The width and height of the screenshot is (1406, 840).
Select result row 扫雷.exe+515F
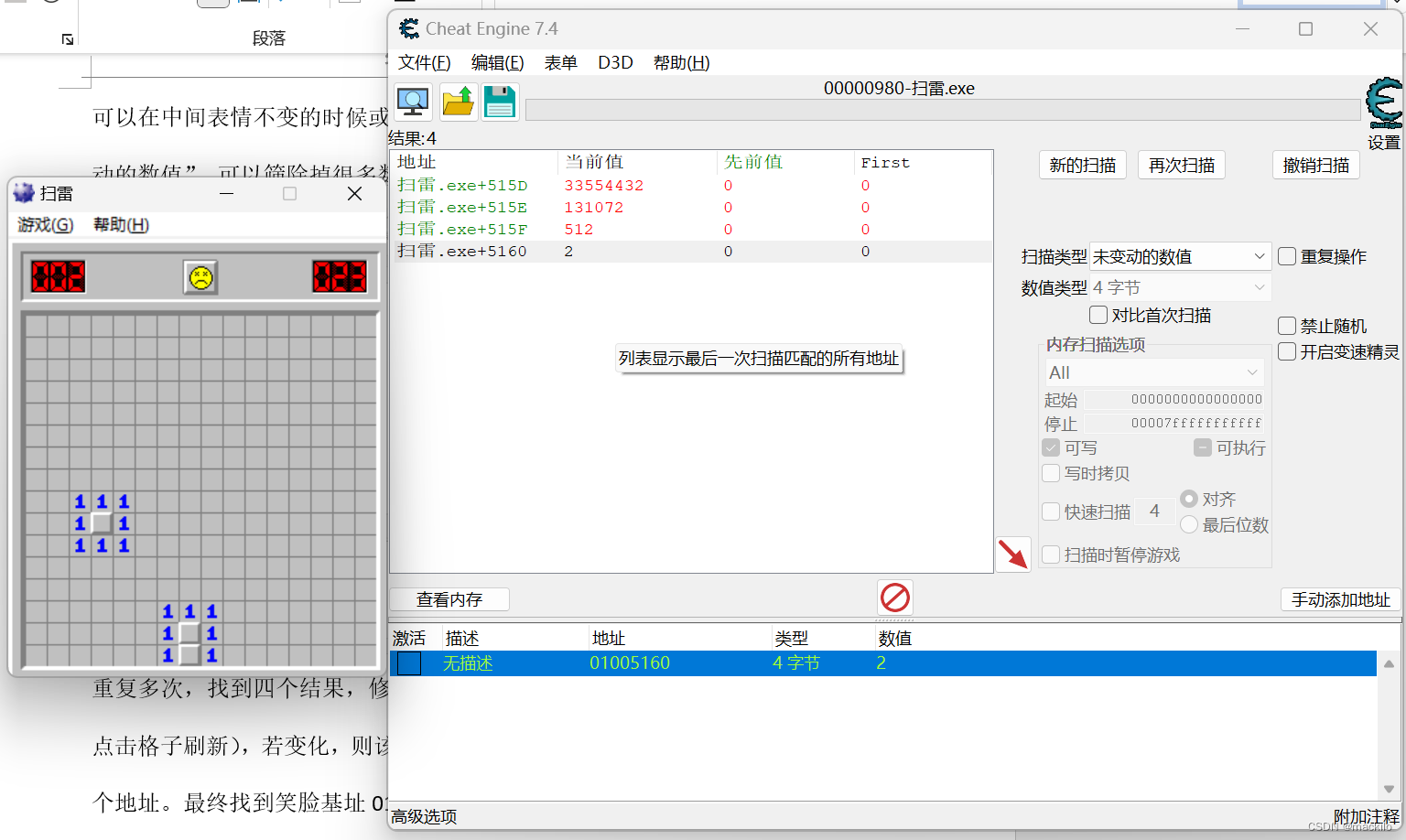[x=692, y=230]
